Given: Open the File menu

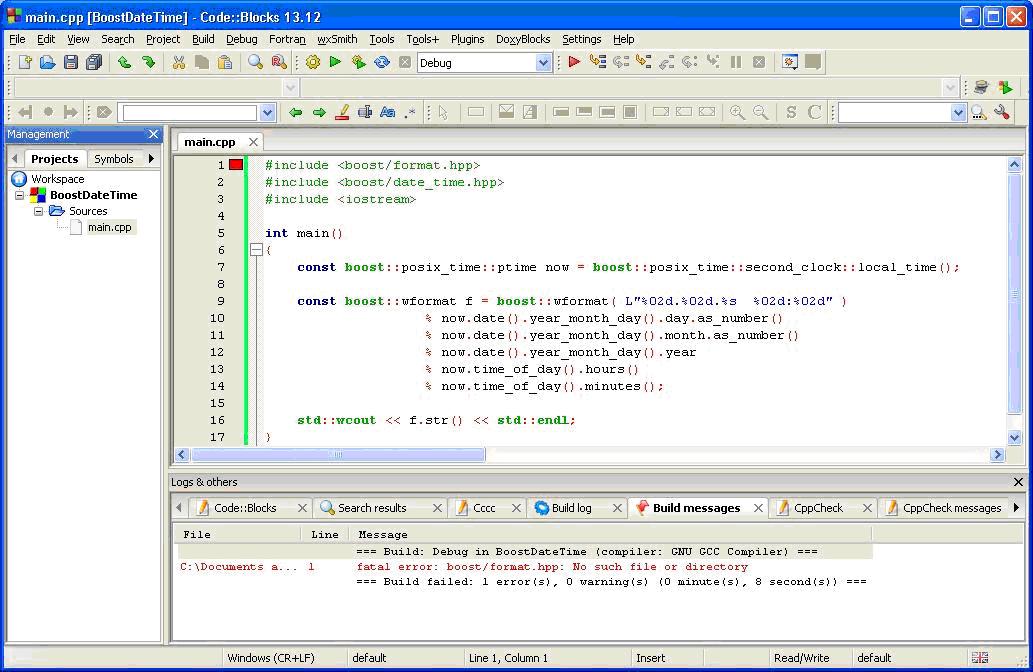Looking at the screenshot, I should 17,40.
